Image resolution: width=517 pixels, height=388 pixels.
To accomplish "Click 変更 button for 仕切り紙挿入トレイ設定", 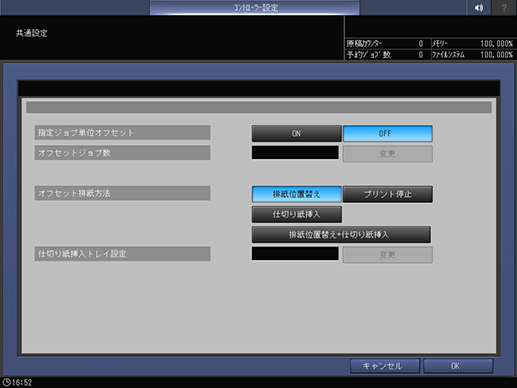I will click(388, 255).
